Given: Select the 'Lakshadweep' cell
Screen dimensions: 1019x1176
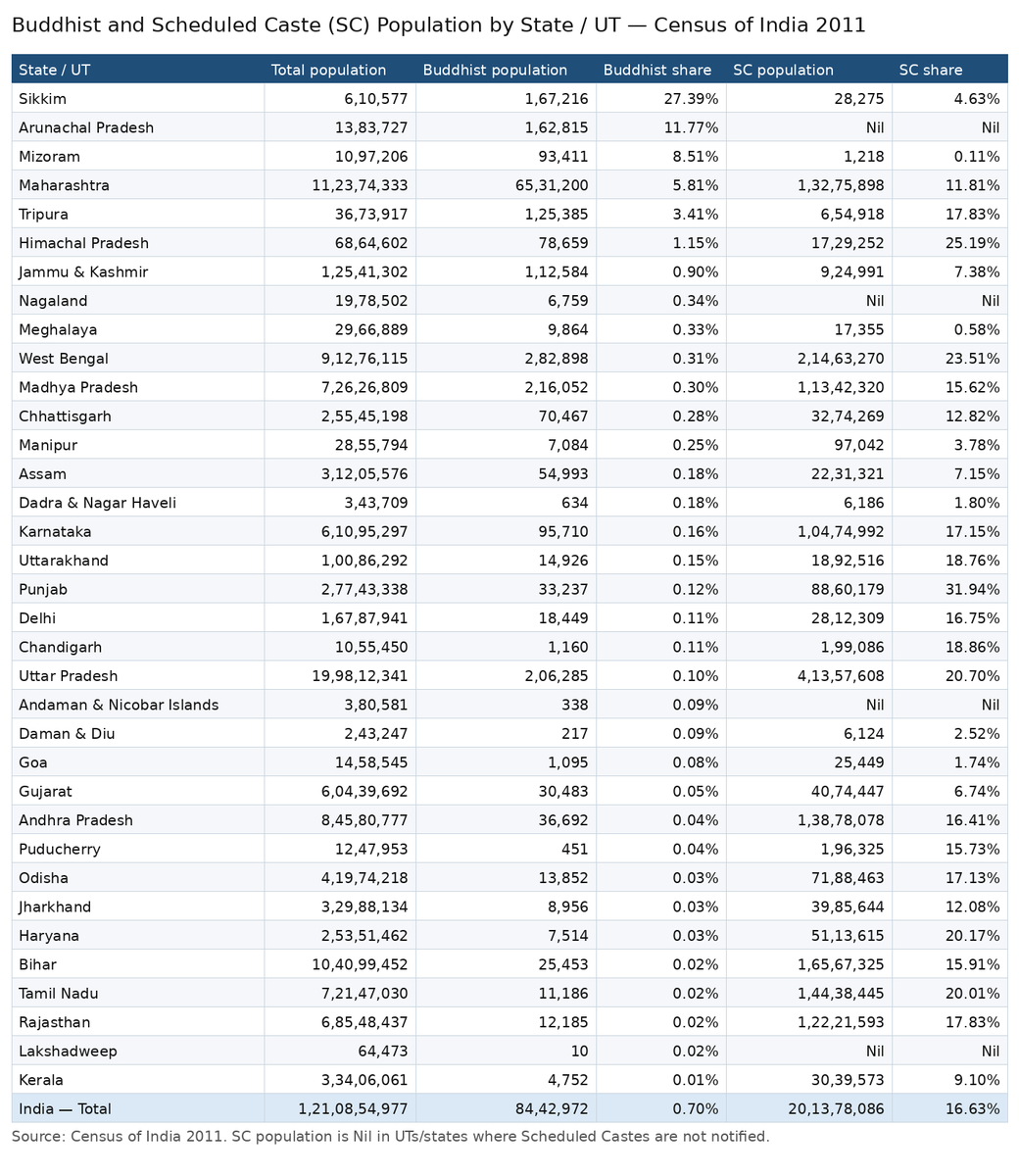Looking at the screenshot, I should 138,1051.
